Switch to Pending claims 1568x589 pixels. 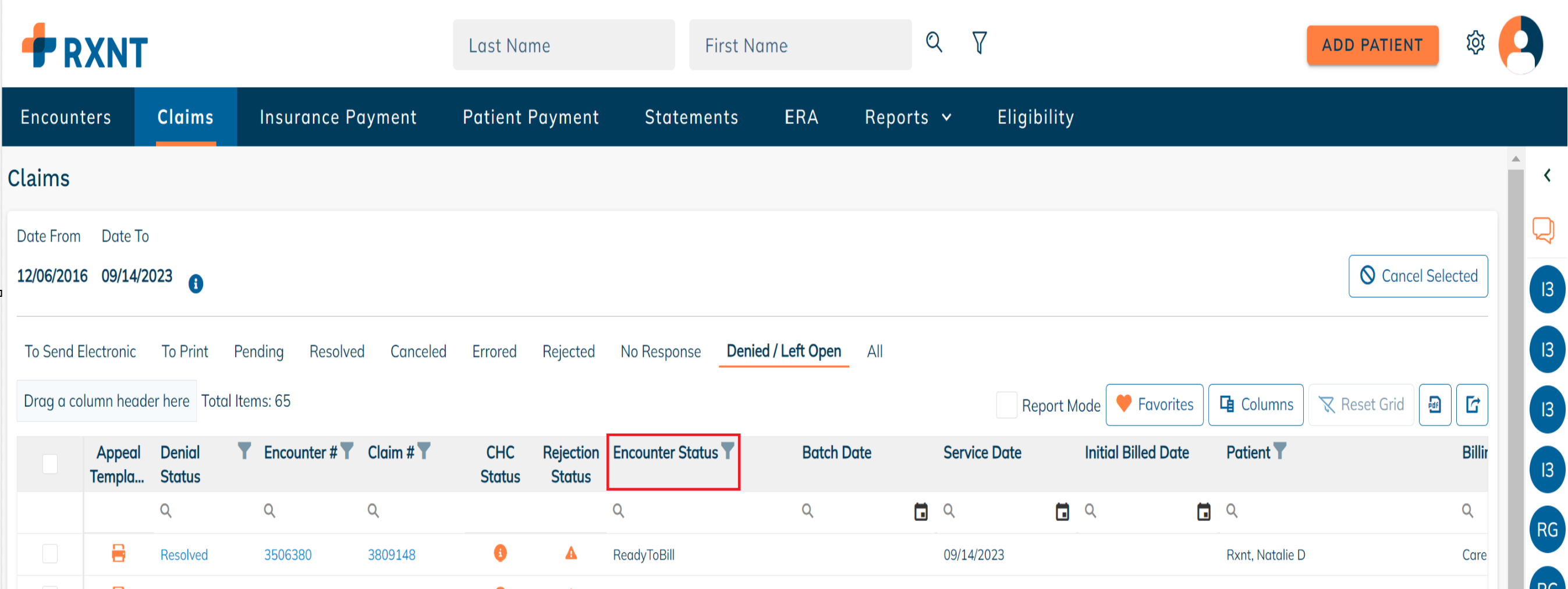click(258, 351)
